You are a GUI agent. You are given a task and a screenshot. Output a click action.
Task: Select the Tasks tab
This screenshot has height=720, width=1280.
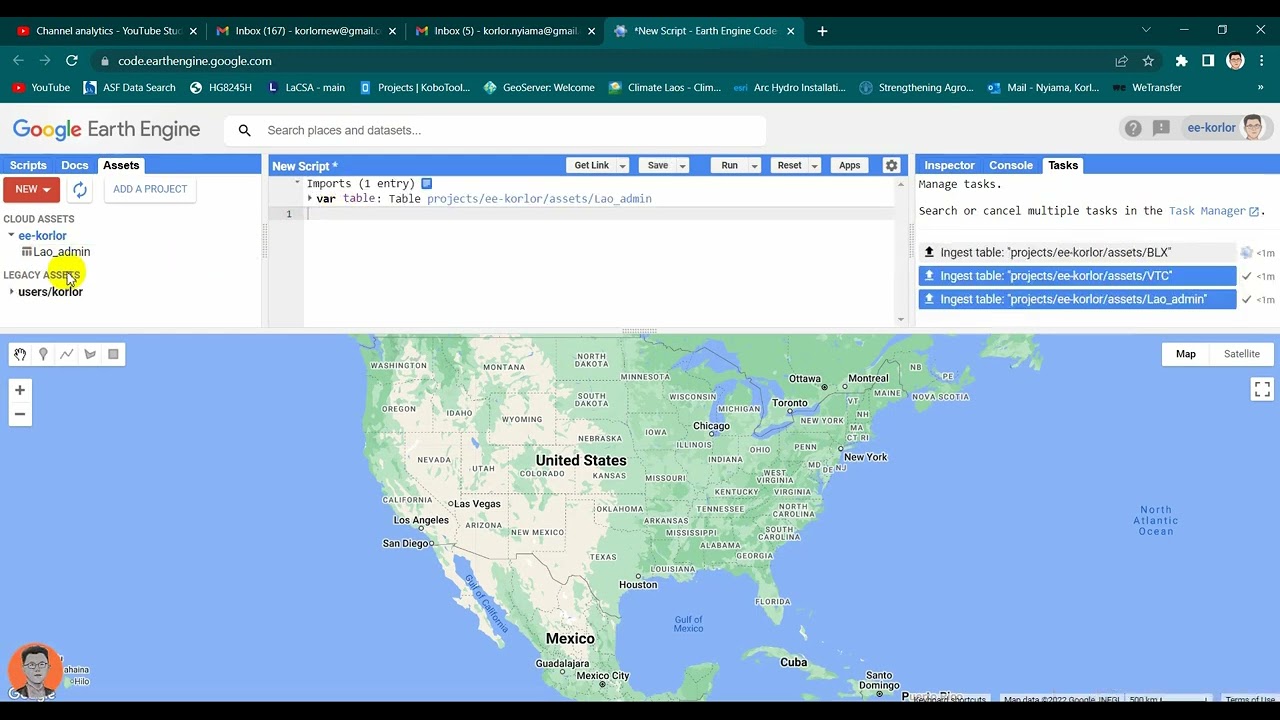(1063, 165)
